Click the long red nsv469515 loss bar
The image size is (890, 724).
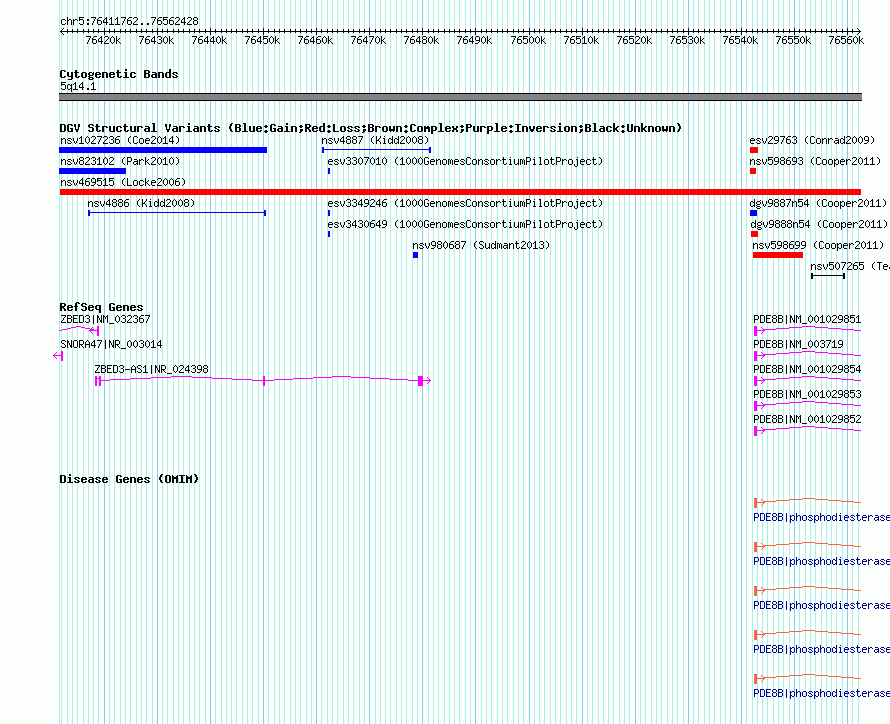pos(460,192)
